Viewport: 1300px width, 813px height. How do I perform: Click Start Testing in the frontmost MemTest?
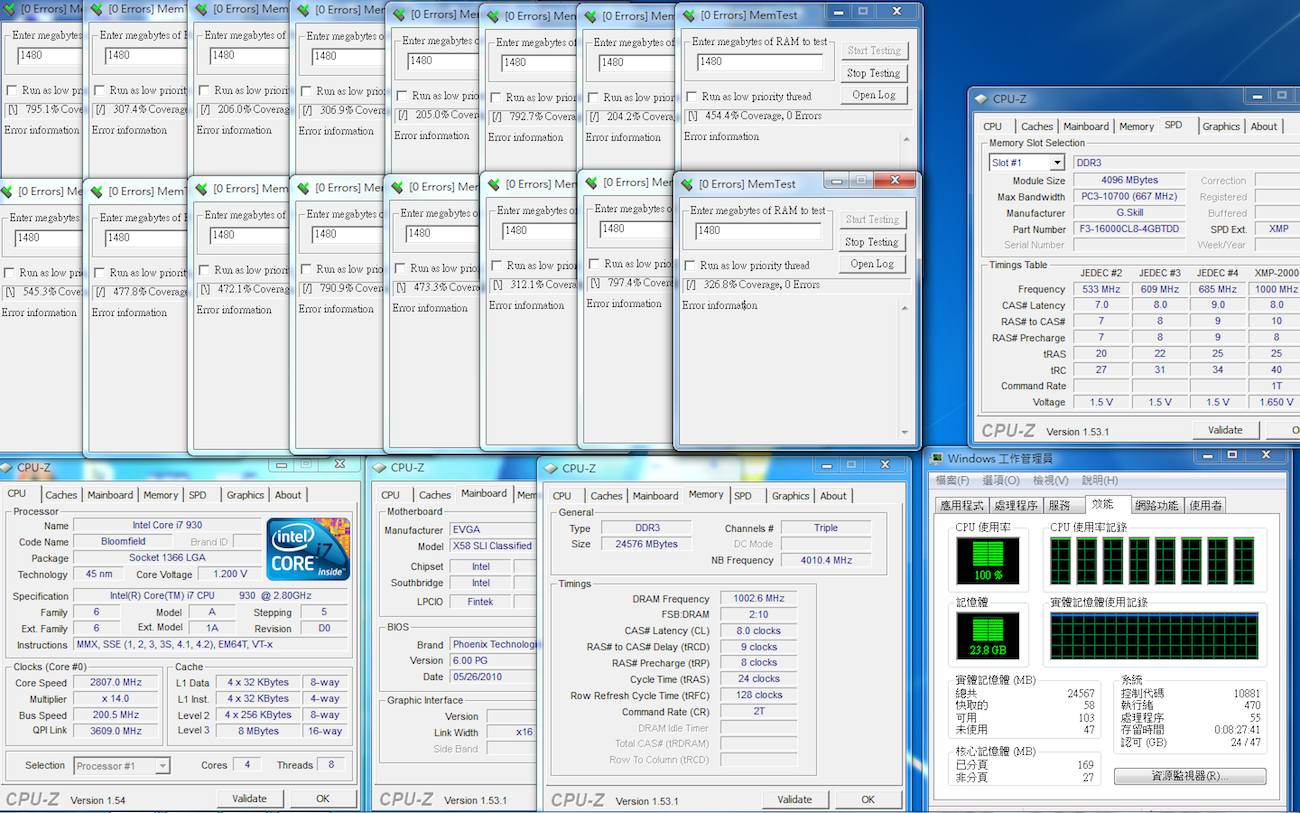(x=872, y=219)
